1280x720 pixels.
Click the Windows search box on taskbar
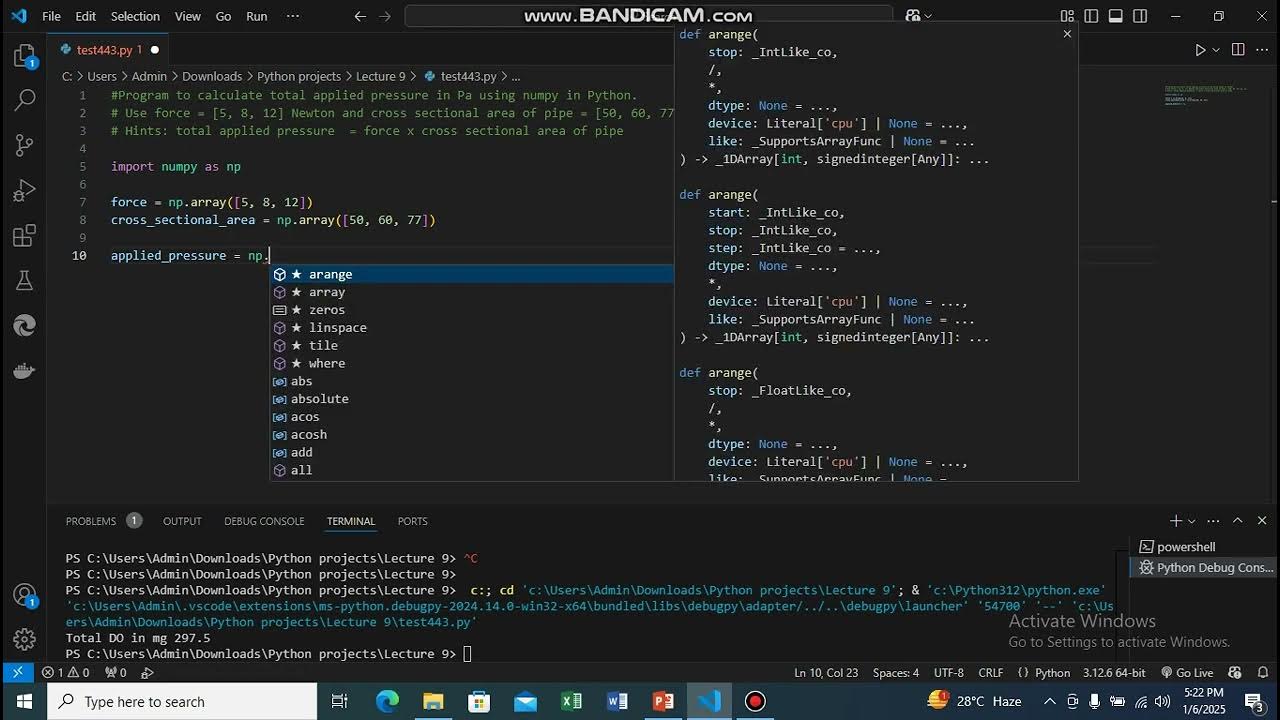pos(181,702)
